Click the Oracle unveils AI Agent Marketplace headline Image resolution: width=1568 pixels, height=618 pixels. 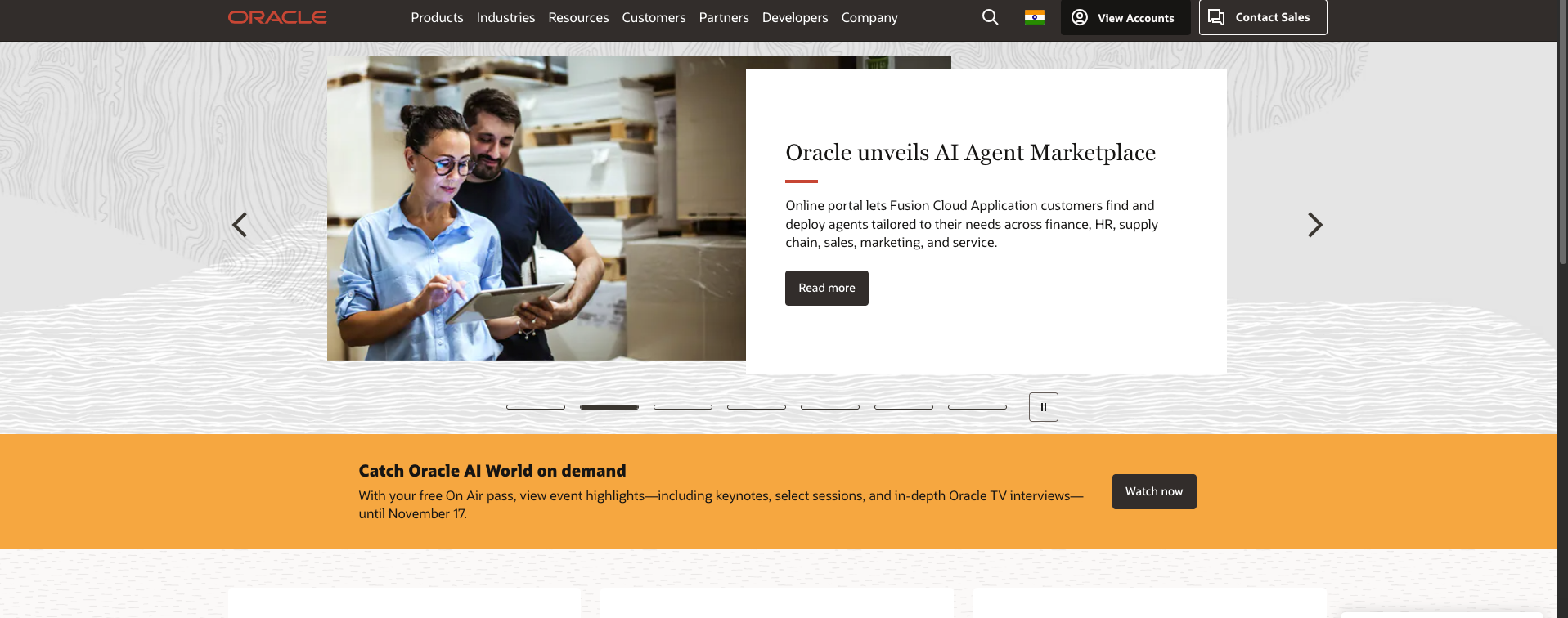click(971, 153)
